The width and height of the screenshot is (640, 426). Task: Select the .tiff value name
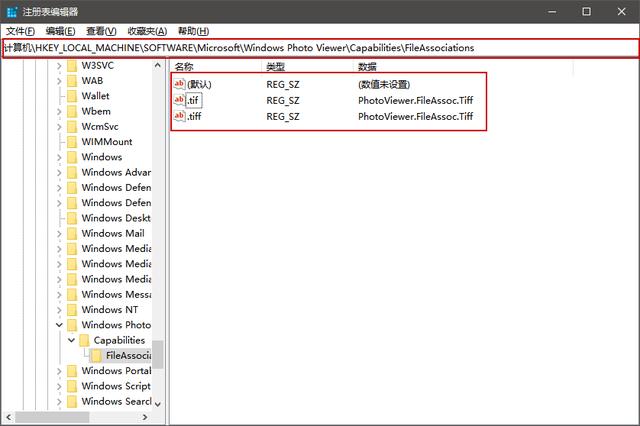[194, 116]
